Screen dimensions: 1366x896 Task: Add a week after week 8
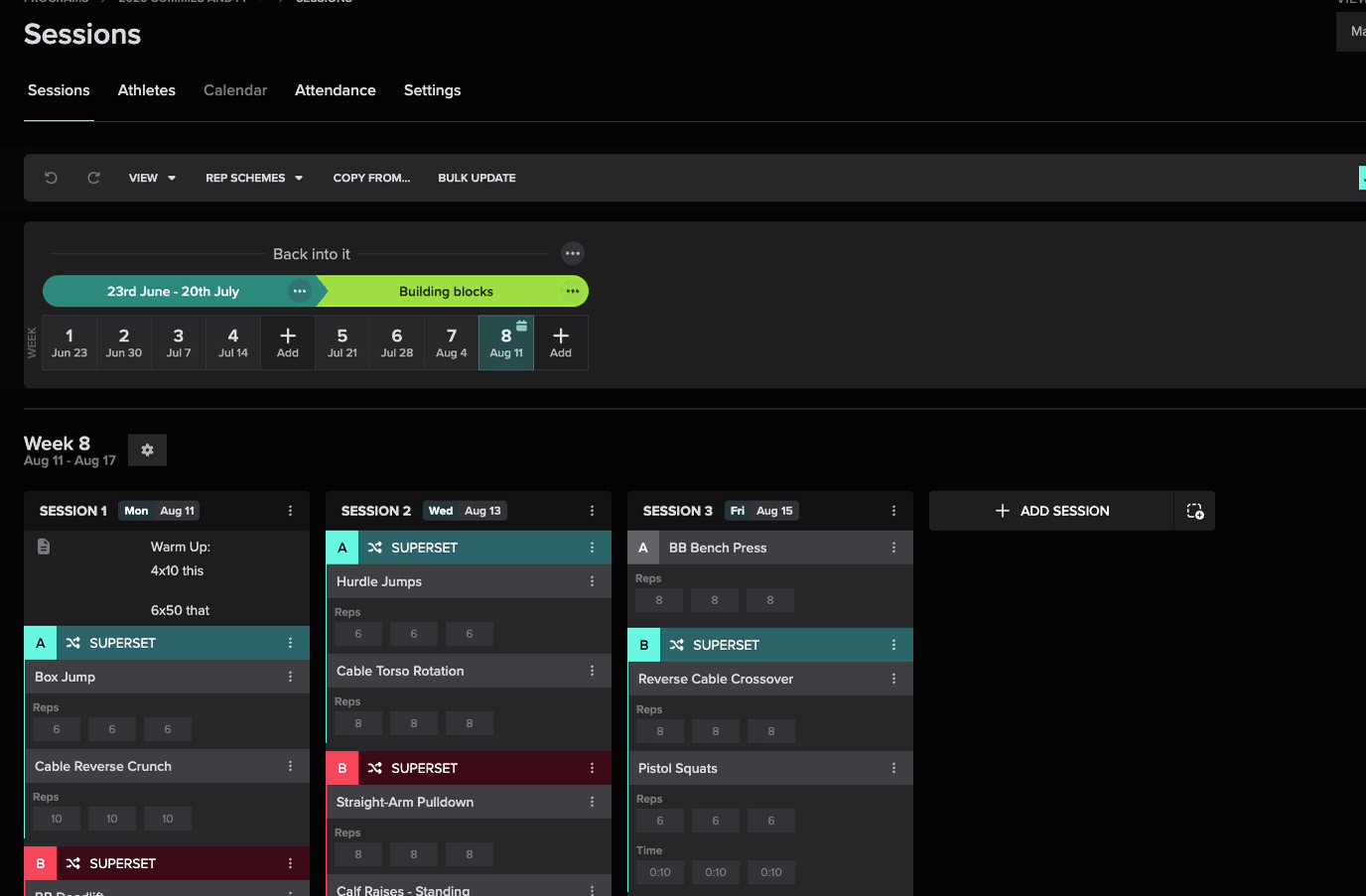click(561, 342)
